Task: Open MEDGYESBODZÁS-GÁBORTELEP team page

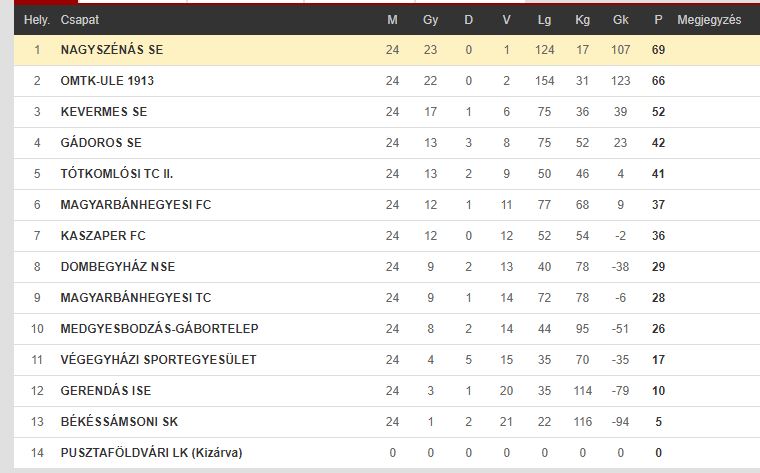Action: [159, 329]
